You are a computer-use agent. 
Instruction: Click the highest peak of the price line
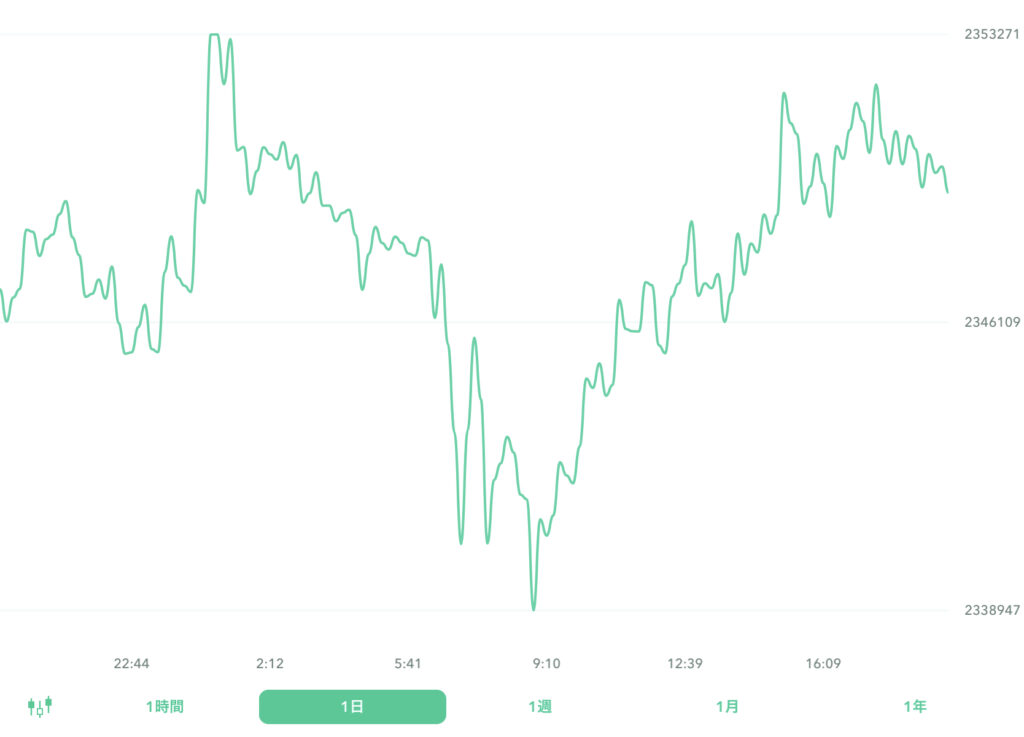point(213,35)
